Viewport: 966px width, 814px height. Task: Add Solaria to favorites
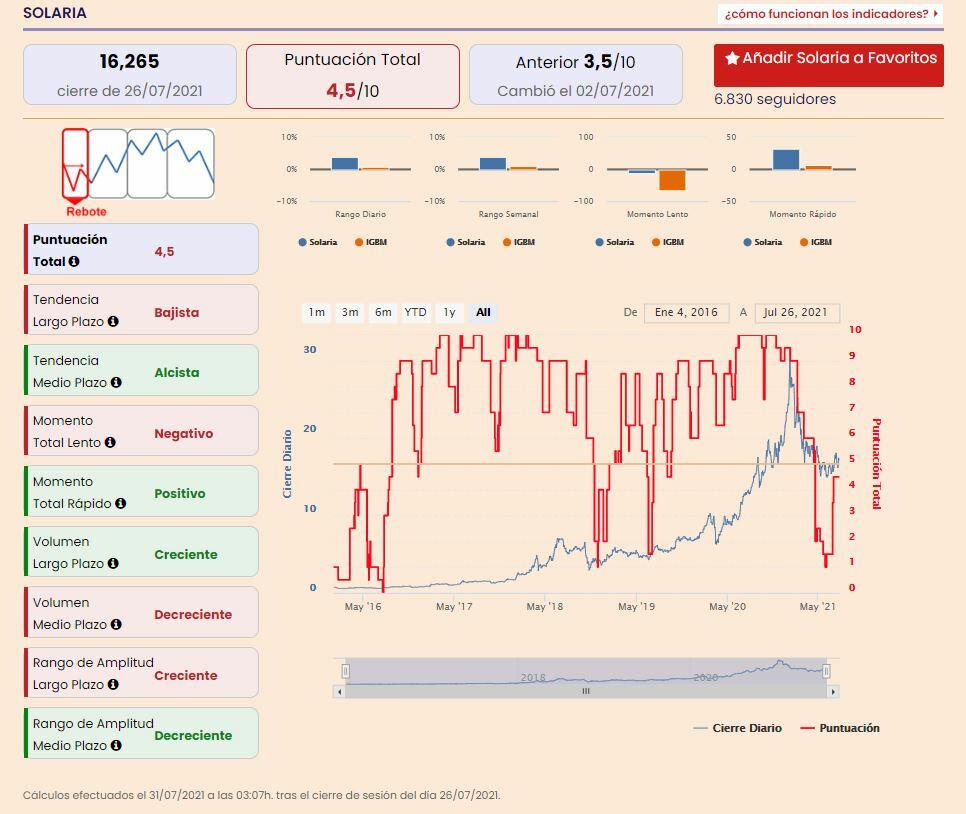point(829,65)
